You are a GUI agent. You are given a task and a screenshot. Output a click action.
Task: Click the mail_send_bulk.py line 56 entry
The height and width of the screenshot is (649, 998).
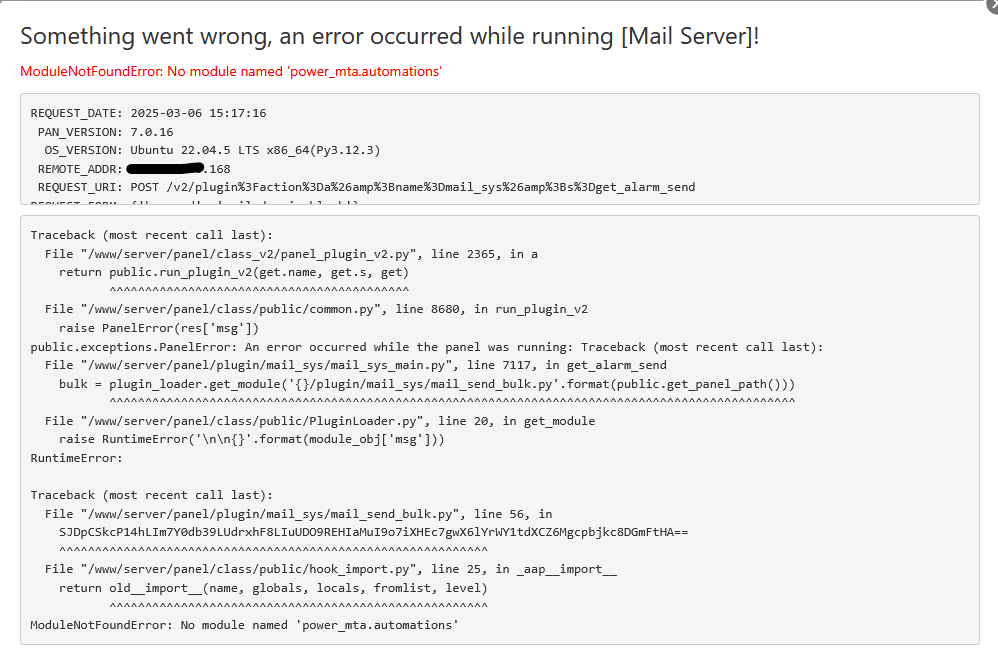click(299, 514)
